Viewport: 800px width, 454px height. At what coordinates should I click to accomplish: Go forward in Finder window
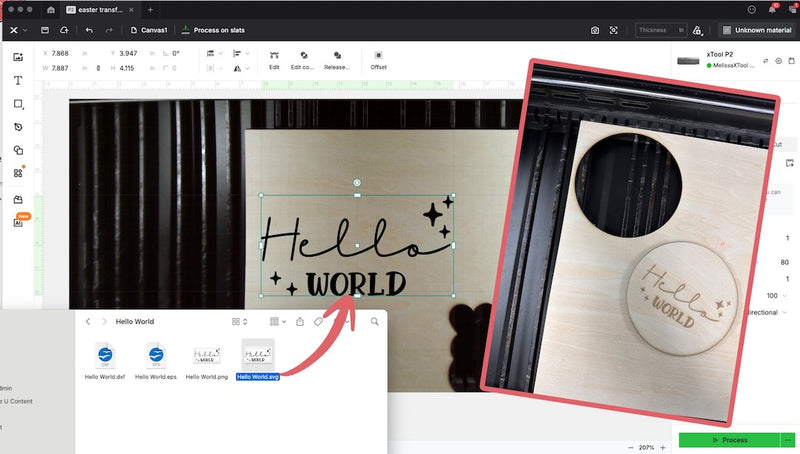(x=105, y=322)
